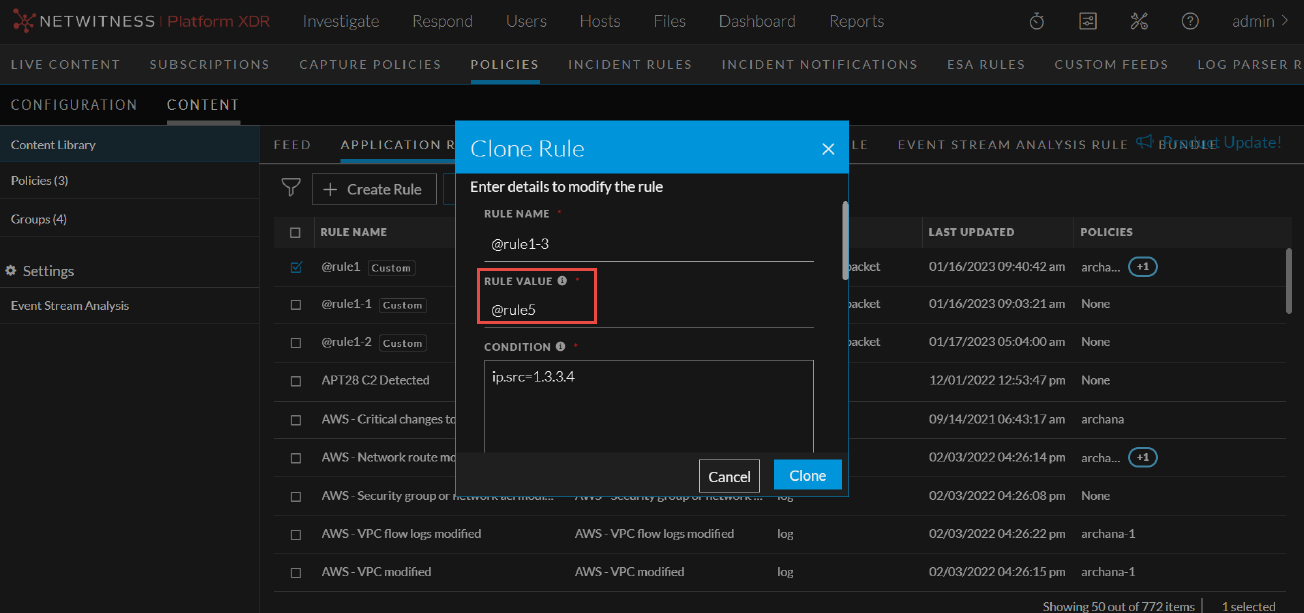Open the Respond menu
This screenshot has height=613, width=1304.
(442, 20)
